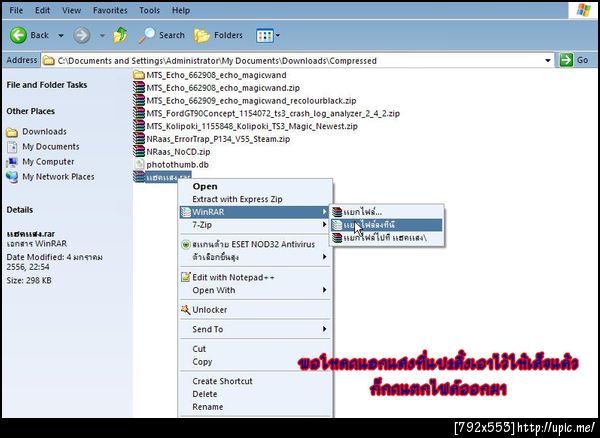Image resolution: width=600 pixels, height=438 pixels.
Task: Click the NRaas_ErrorTrap zip archive icon
Action: (139, 139)
